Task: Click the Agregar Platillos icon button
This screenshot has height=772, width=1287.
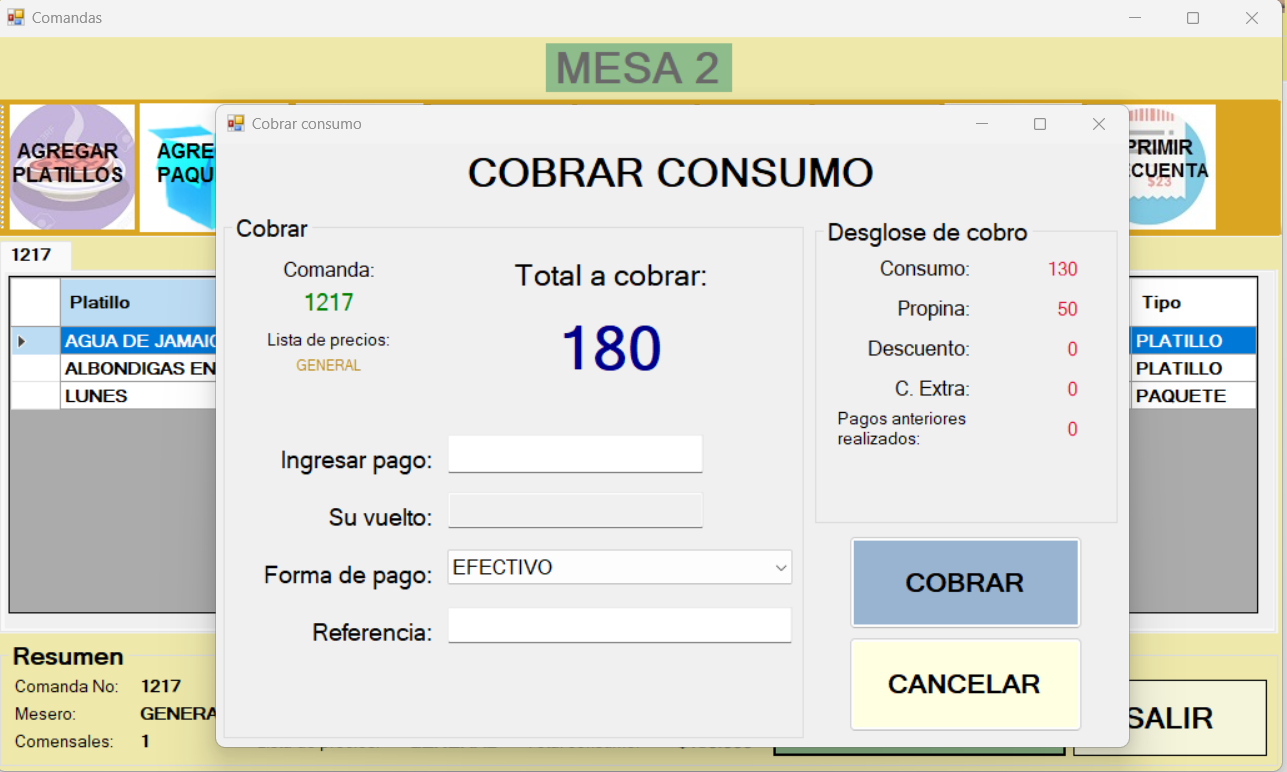Action: 70,167
